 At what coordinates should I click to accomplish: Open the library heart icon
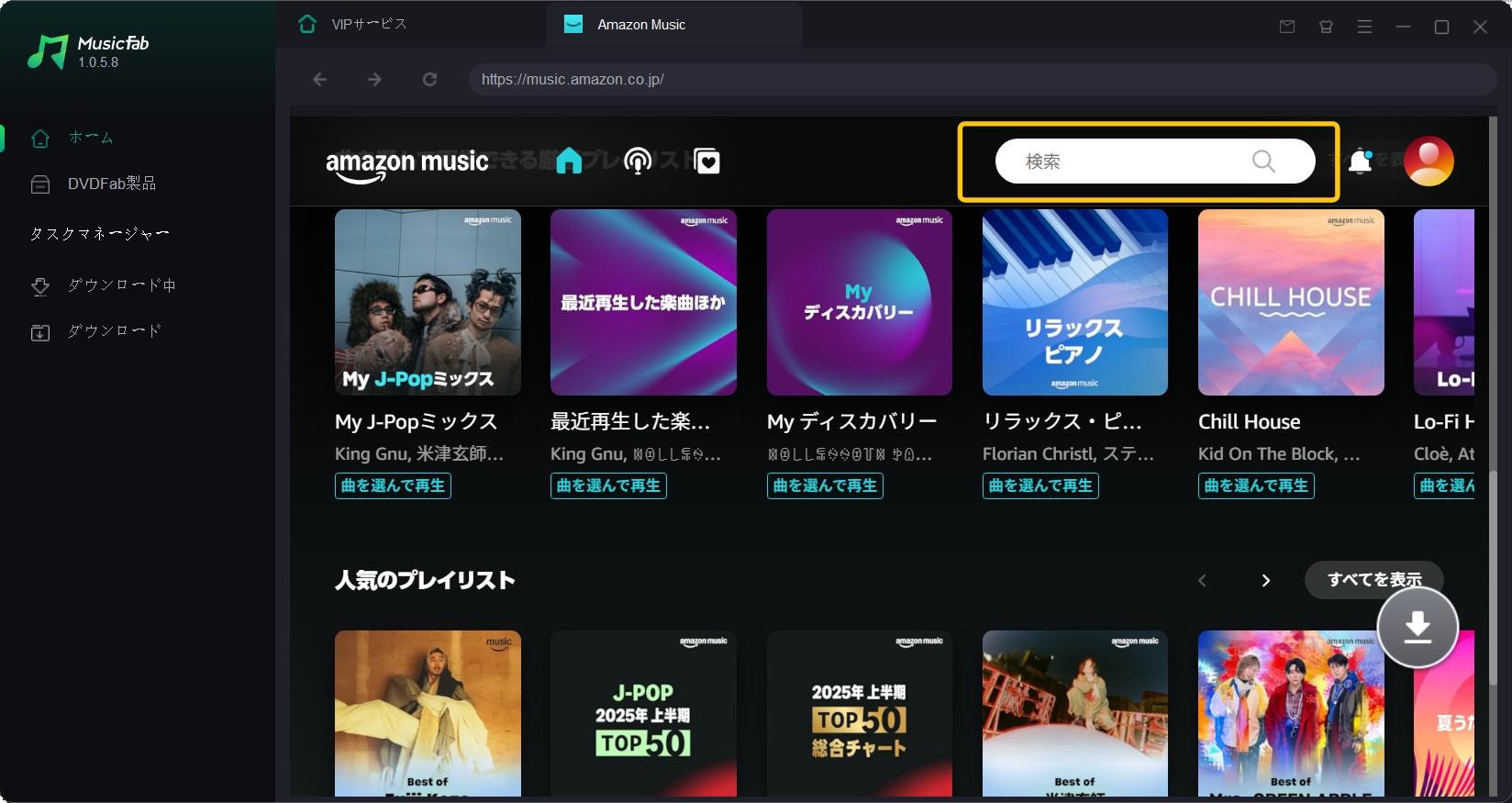706,162
